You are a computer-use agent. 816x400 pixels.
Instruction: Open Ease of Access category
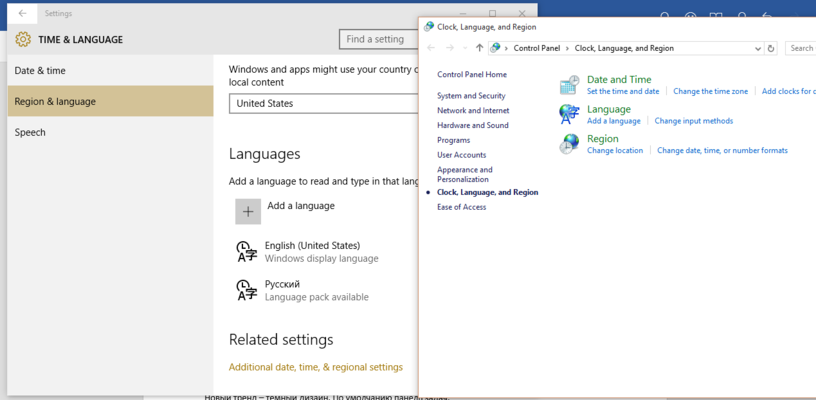click(462, 207)
